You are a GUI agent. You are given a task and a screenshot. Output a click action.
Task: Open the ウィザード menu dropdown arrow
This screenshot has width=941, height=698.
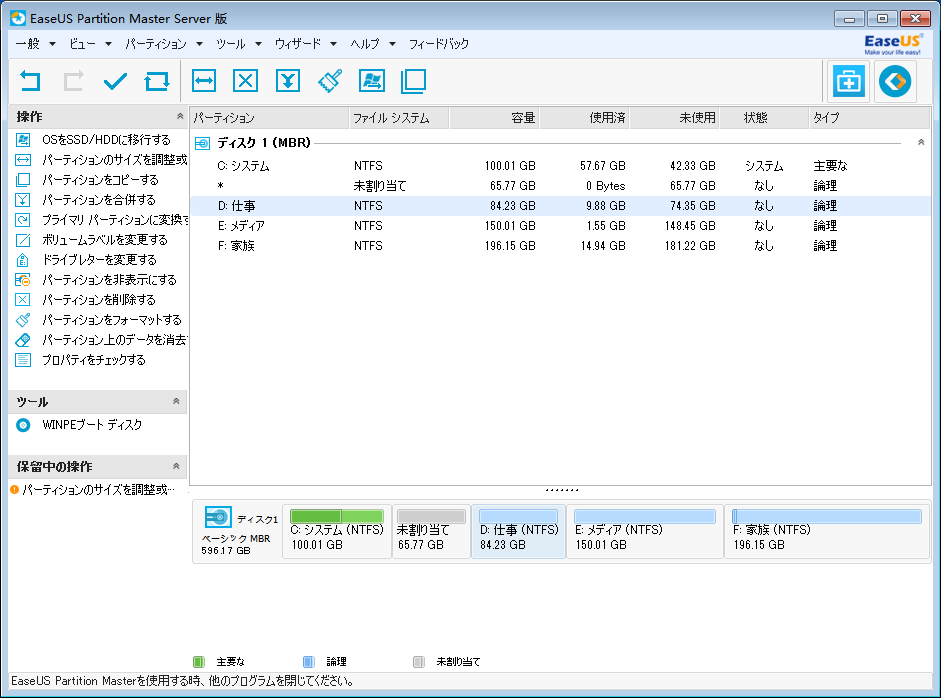click(x=333, y=44)
